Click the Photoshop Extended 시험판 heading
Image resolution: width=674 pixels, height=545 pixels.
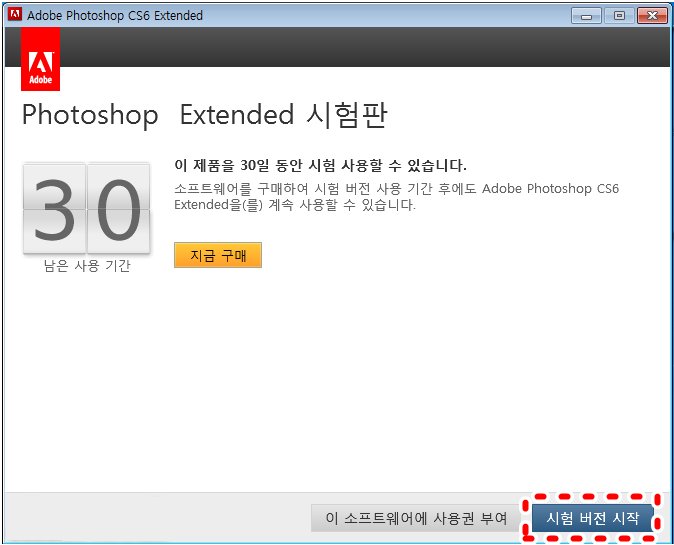pos(205,115)
